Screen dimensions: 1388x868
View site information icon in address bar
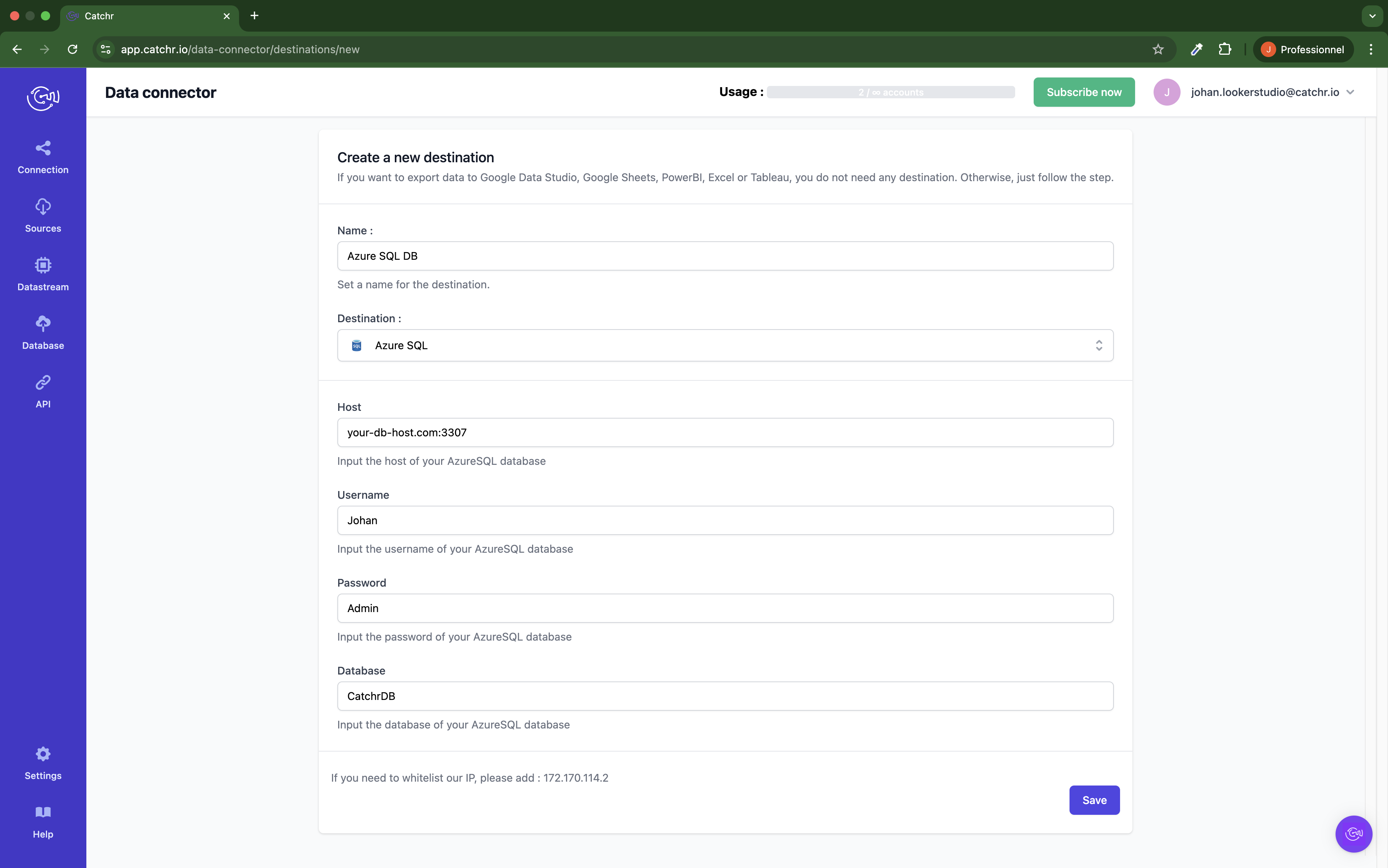pyautogui.click(x=106, y=49)
